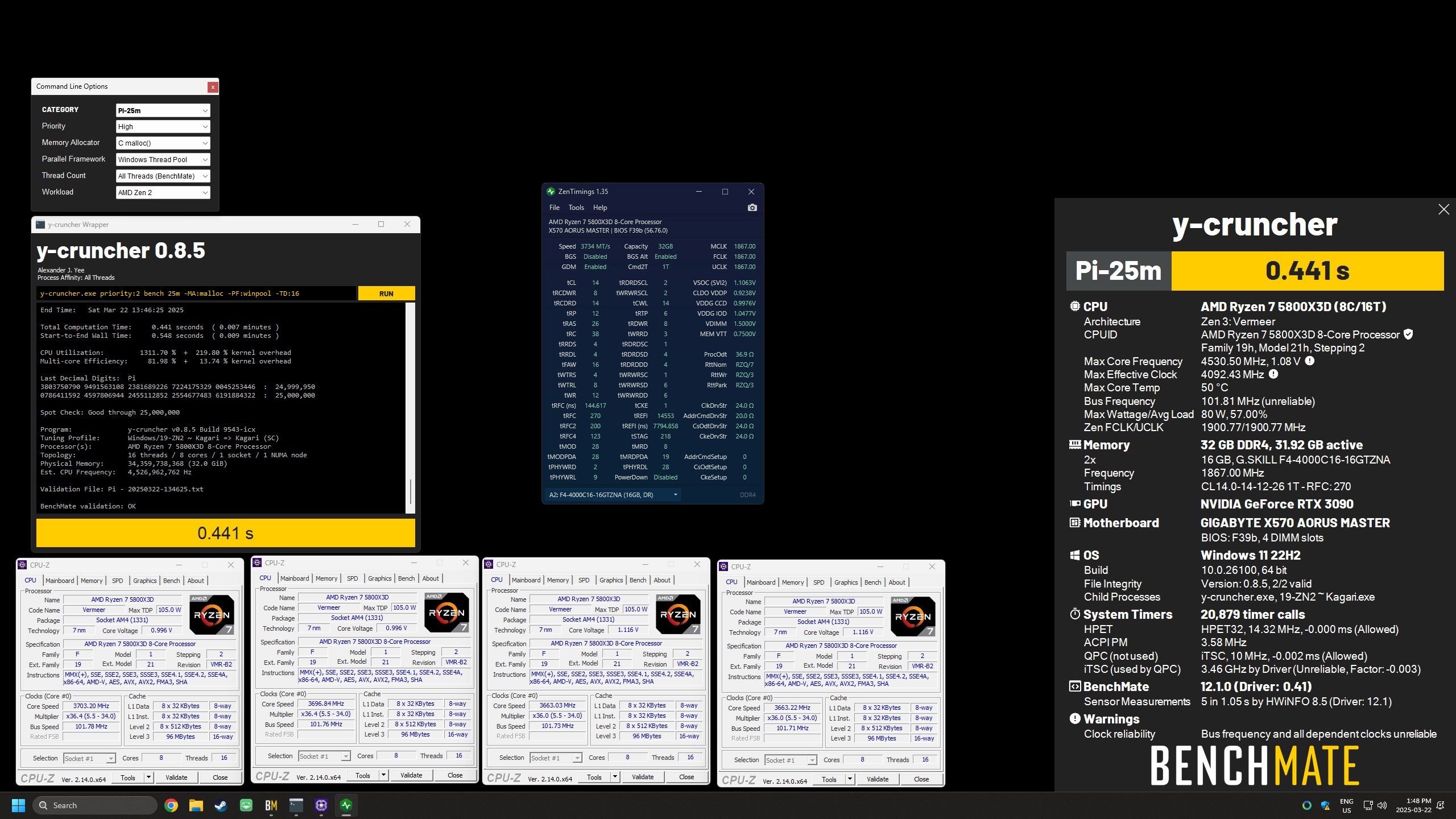The image size is (1456, 819).
Task: Click the y-cruncher command line input field
Action: (196, 293)
